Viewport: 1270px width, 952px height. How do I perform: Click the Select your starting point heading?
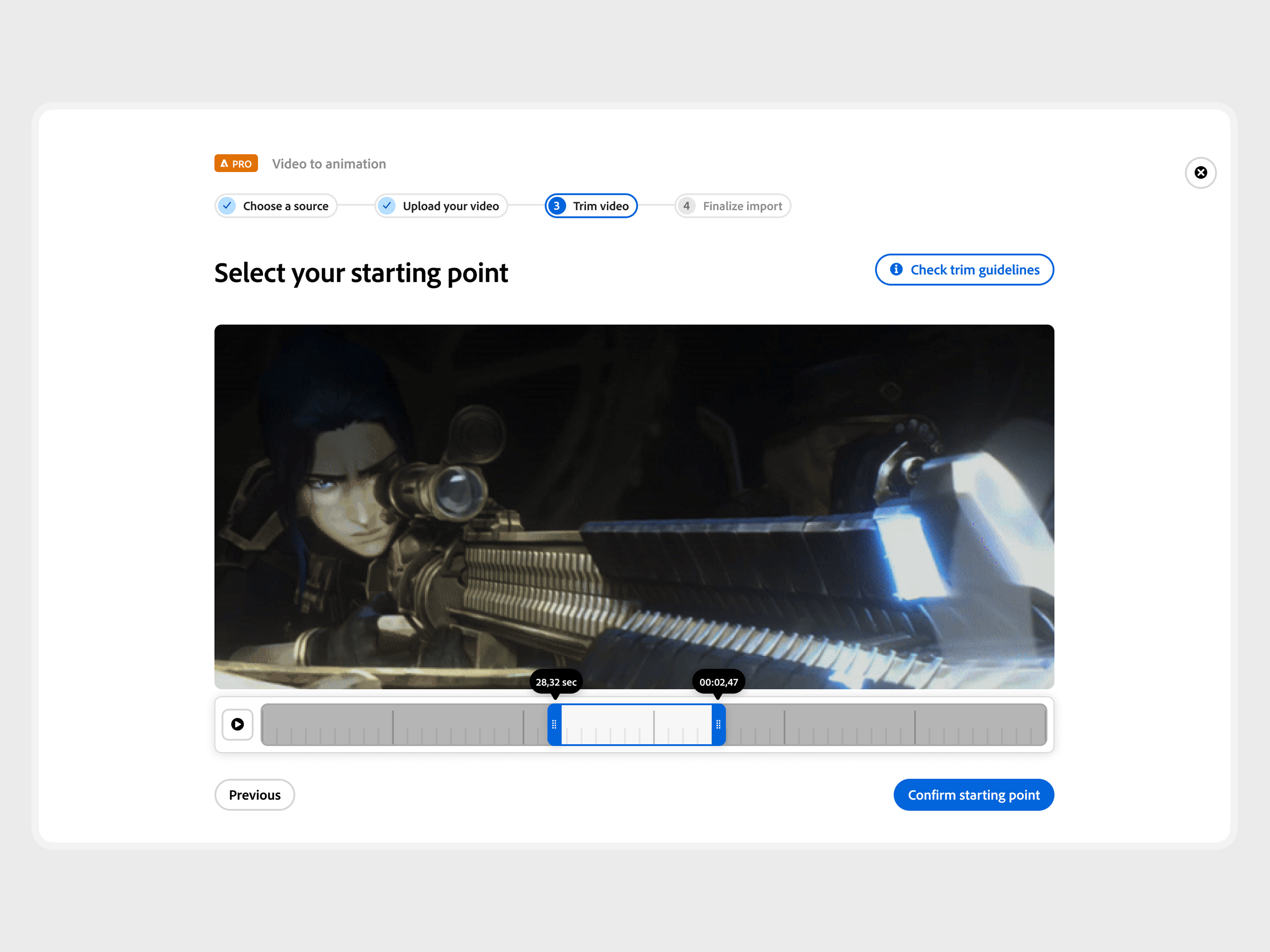361,273
